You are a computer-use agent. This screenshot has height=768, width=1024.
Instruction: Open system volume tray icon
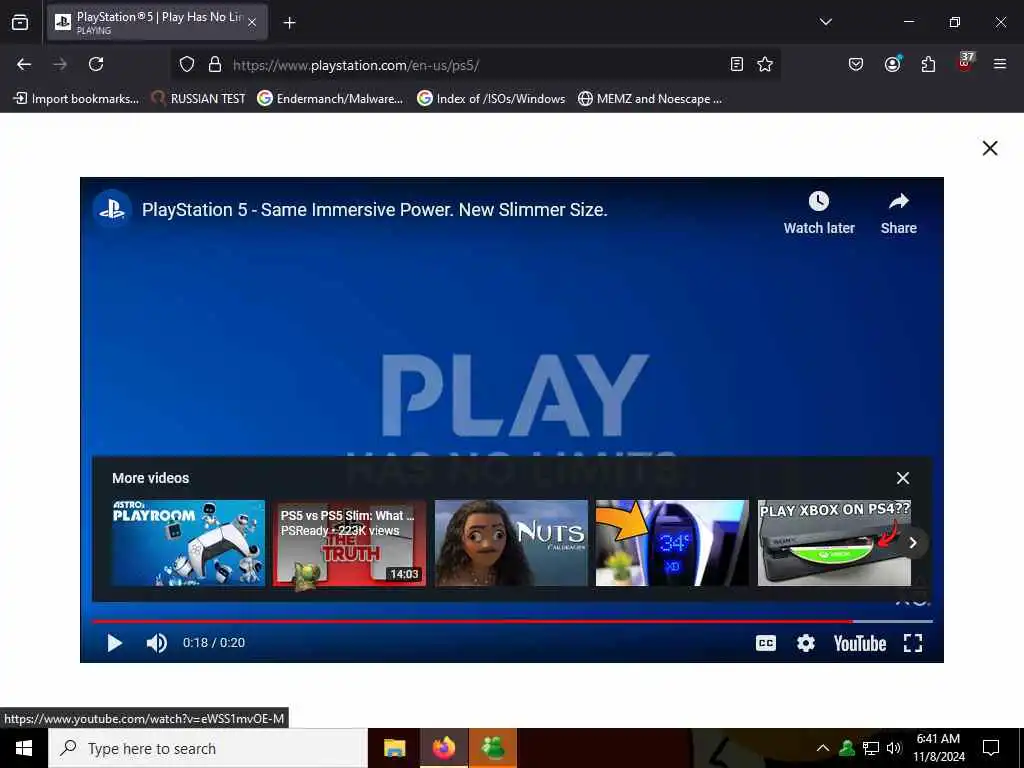(x=894, y=748)
